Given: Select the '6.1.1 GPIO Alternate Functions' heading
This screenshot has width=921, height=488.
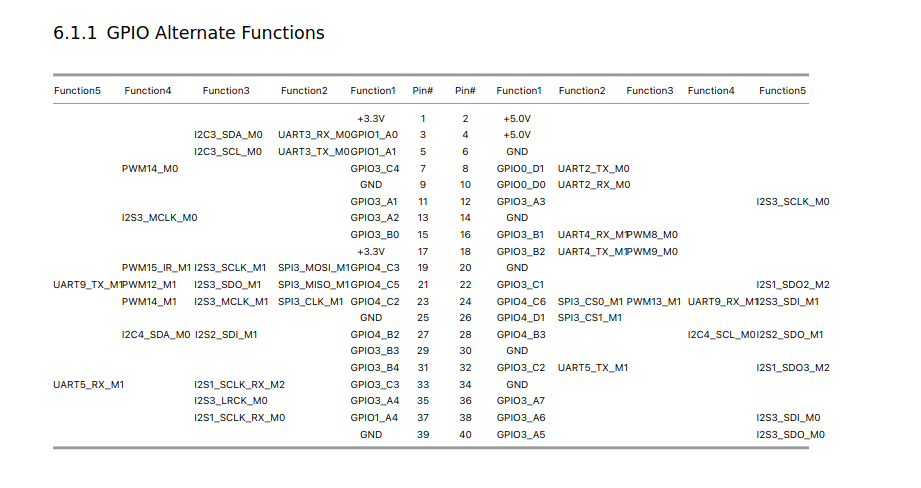Looking at the screenshot, I should click(x=189, y=33).
